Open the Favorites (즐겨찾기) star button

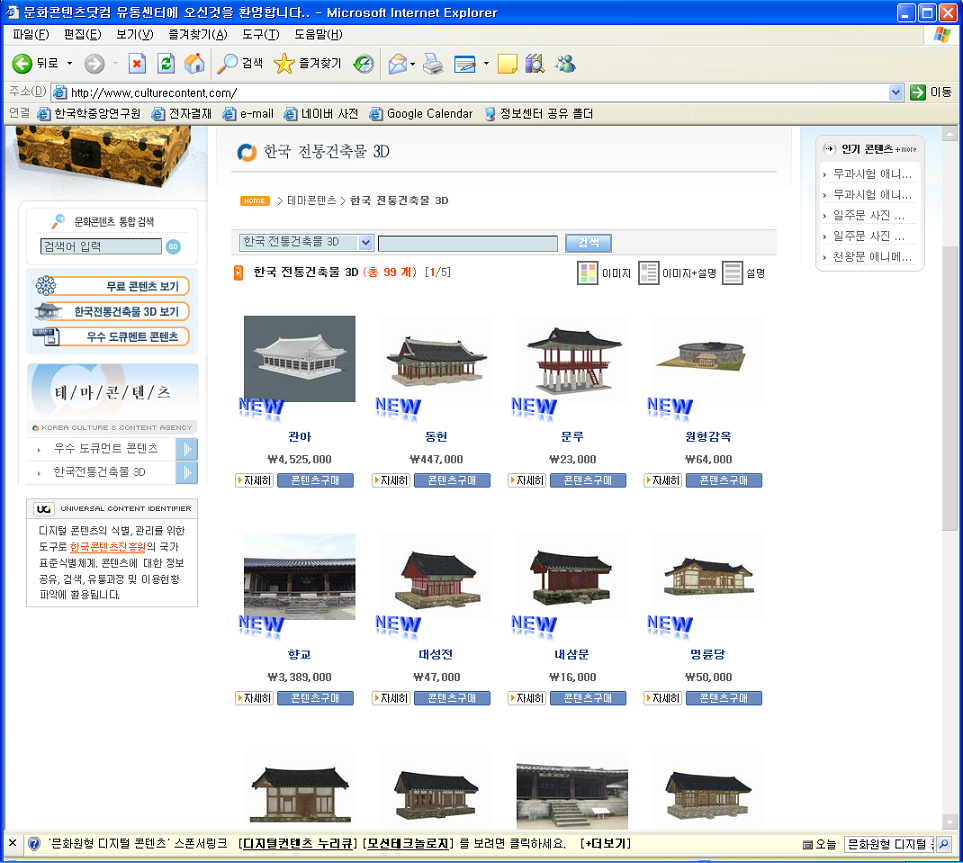coord(307,63)
